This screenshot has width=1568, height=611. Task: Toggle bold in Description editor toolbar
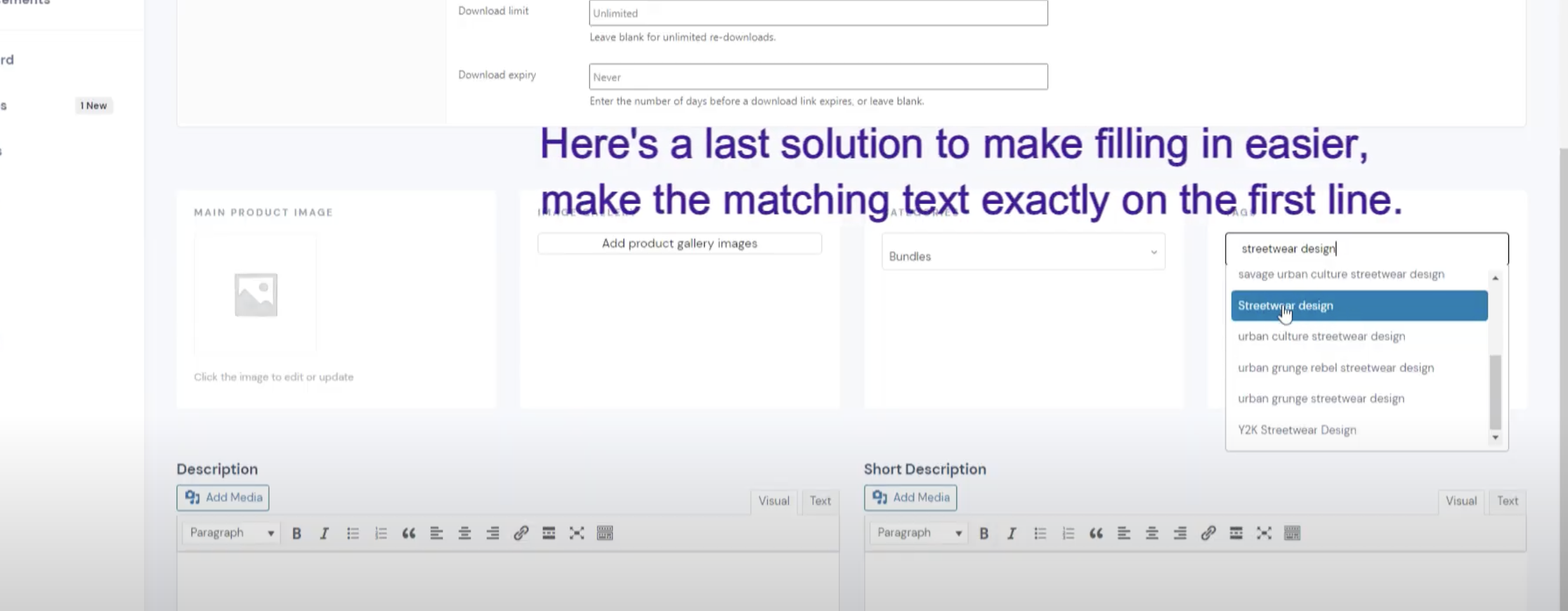[296, 533]
